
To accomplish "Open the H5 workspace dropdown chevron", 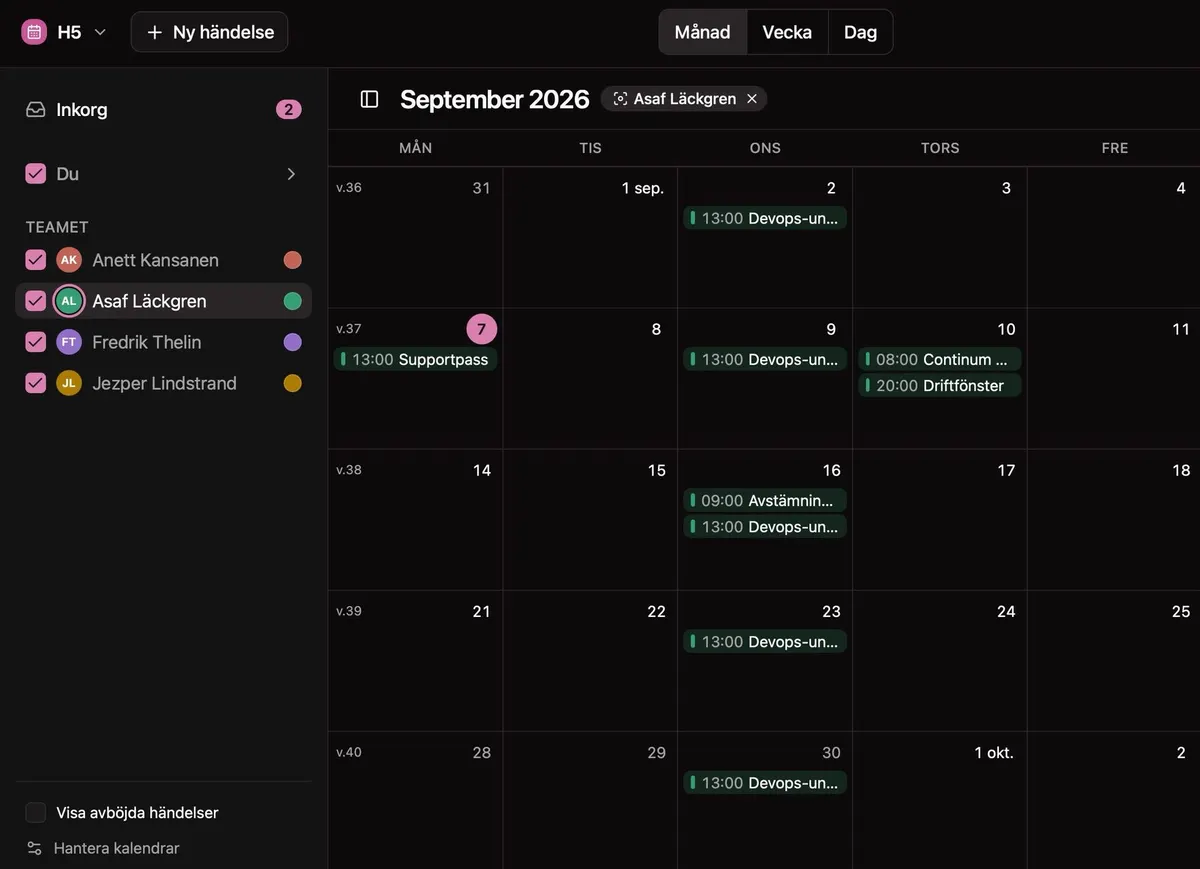I will click(100, 32).
